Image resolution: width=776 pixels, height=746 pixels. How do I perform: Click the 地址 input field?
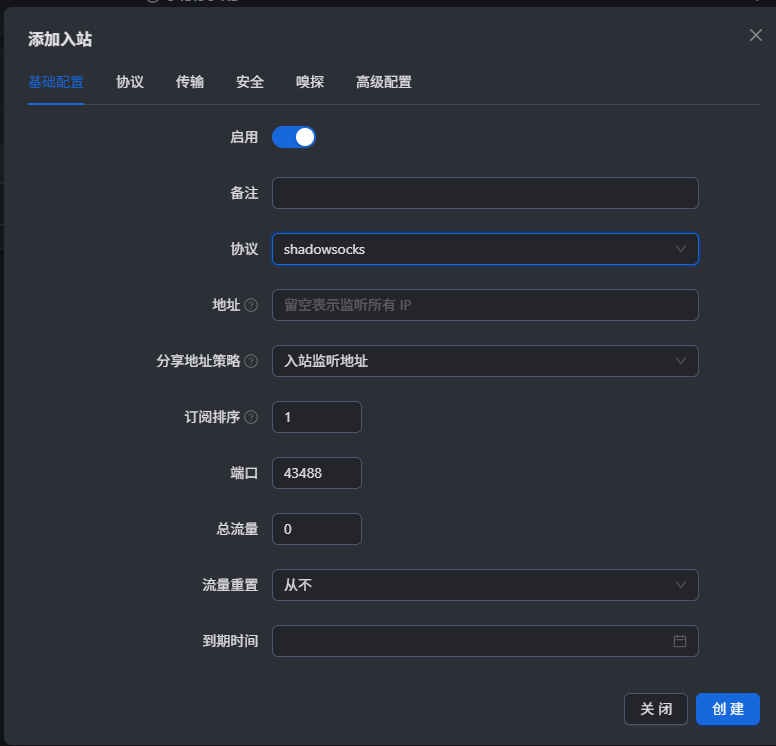(x=485, y=305)
